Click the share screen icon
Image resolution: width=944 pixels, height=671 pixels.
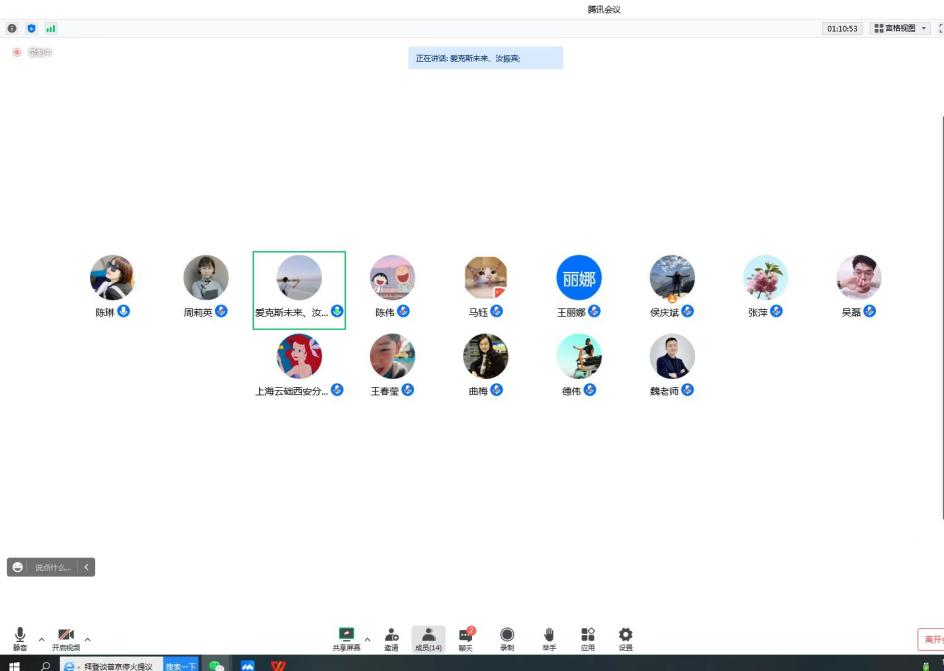click(x=347, y=636)
